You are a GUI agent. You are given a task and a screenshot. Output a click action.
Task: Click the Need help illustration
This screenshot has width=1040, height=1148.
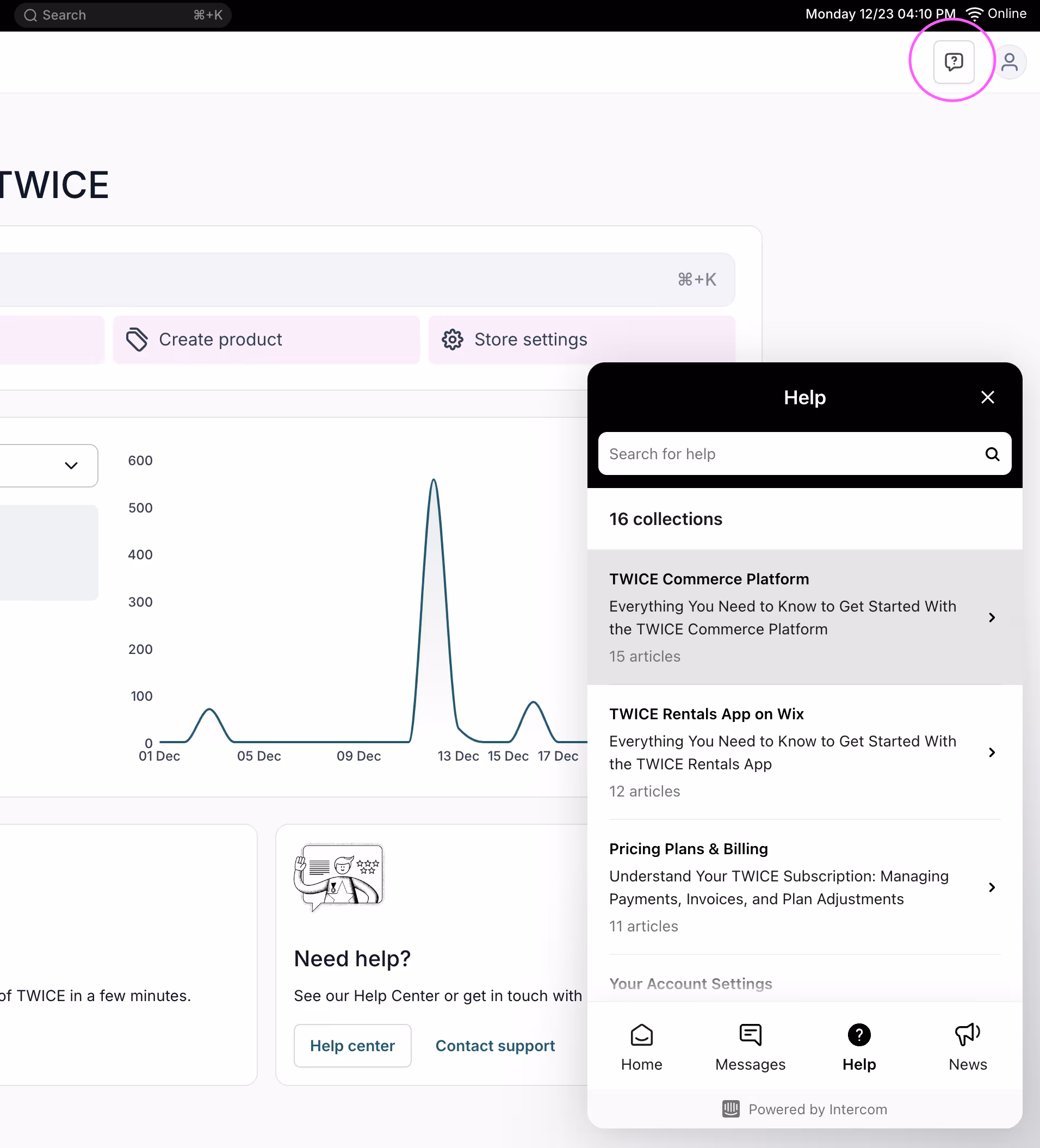click(339, 878)
